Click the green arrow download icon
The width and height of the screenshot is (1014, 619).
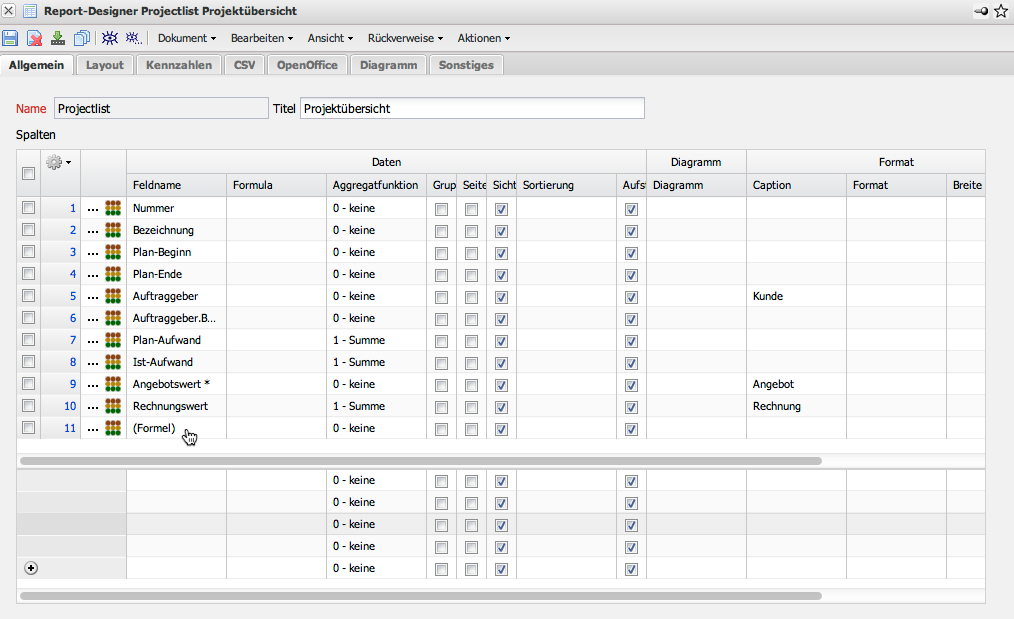click(x=58, y=38)
